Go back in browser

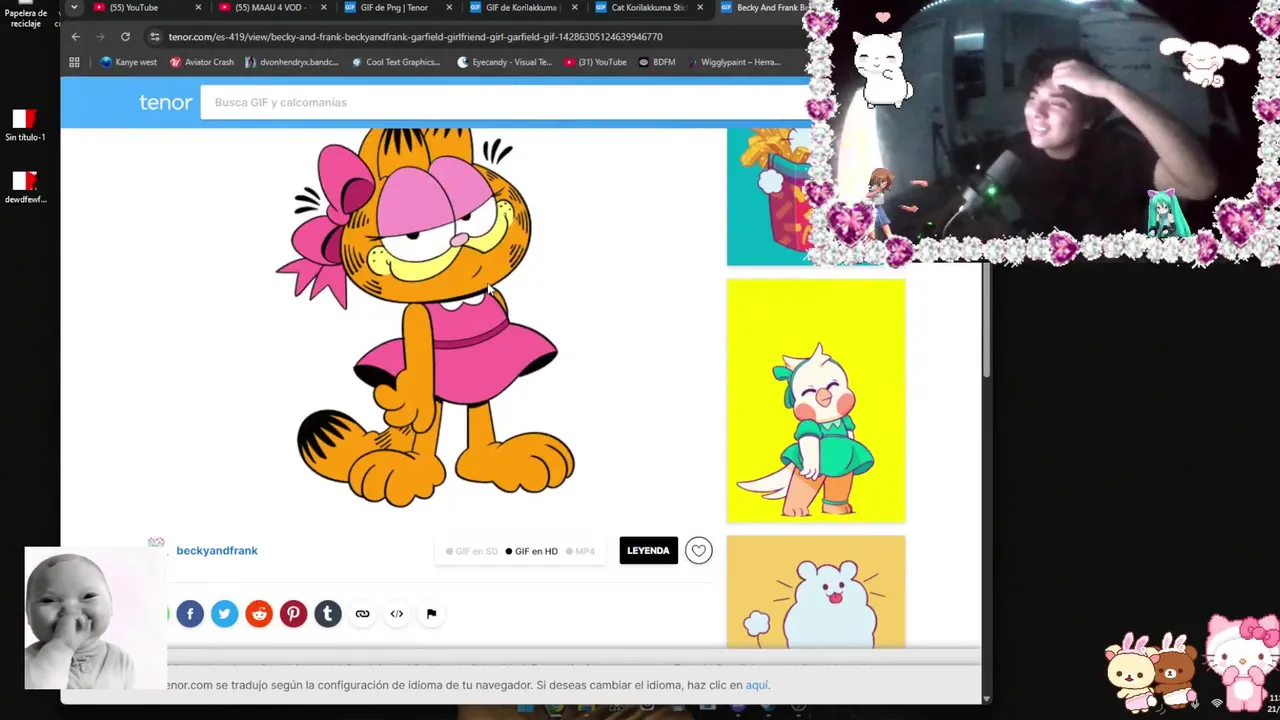click(76, 37)
